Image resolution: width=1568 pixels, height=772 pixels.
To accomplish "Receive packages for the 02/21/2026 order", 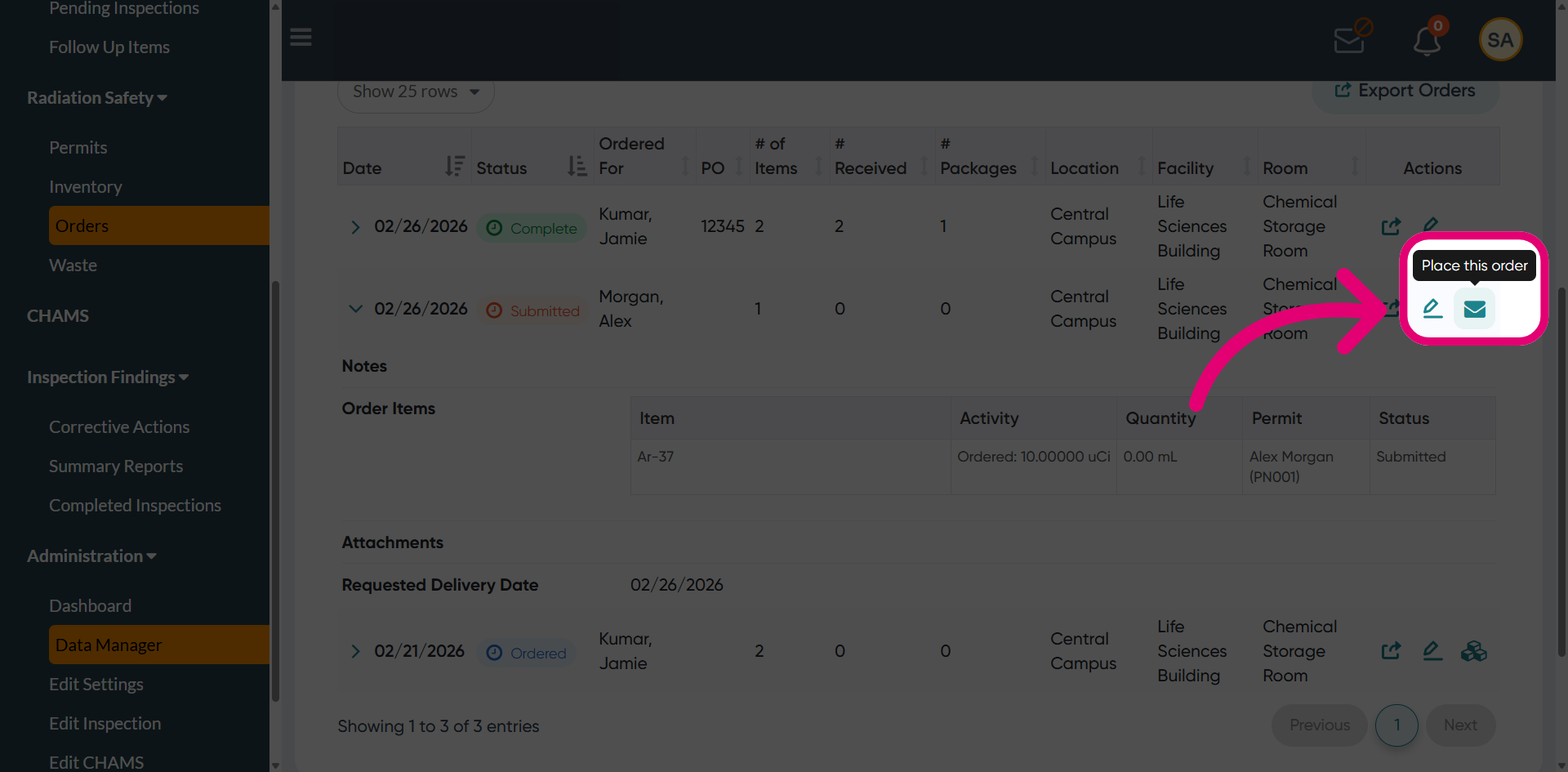I will pyautogui.click(x=1474, y=651).
